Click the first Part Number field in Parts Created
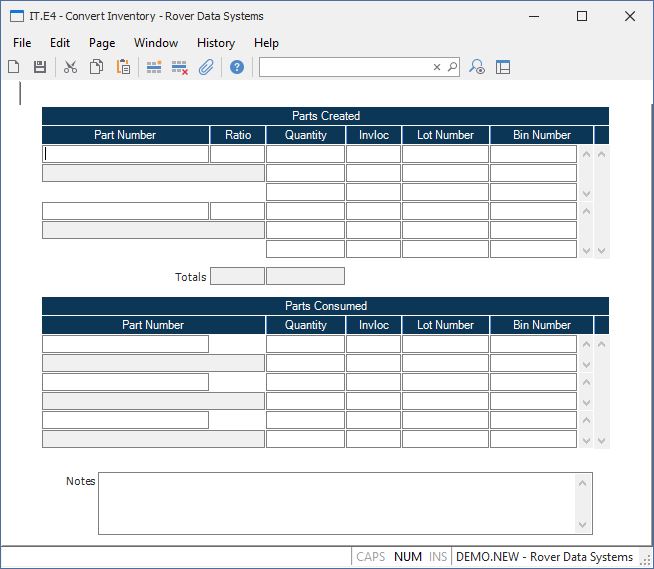654x569 pixels. coord(126,154)
